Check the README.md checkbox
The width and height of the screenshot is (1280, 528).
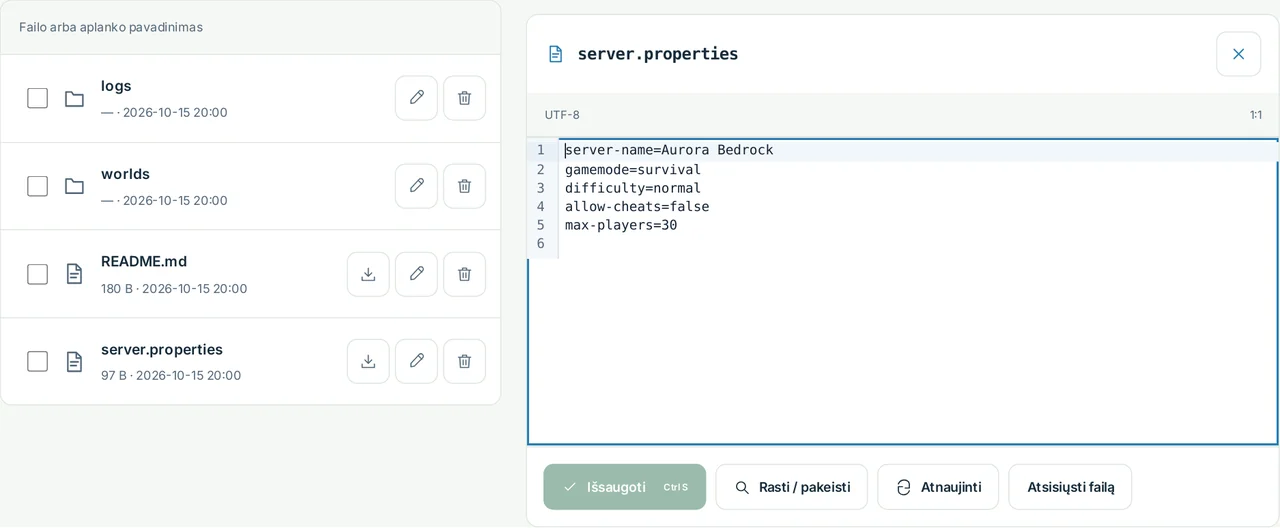[x=37, y=274]
